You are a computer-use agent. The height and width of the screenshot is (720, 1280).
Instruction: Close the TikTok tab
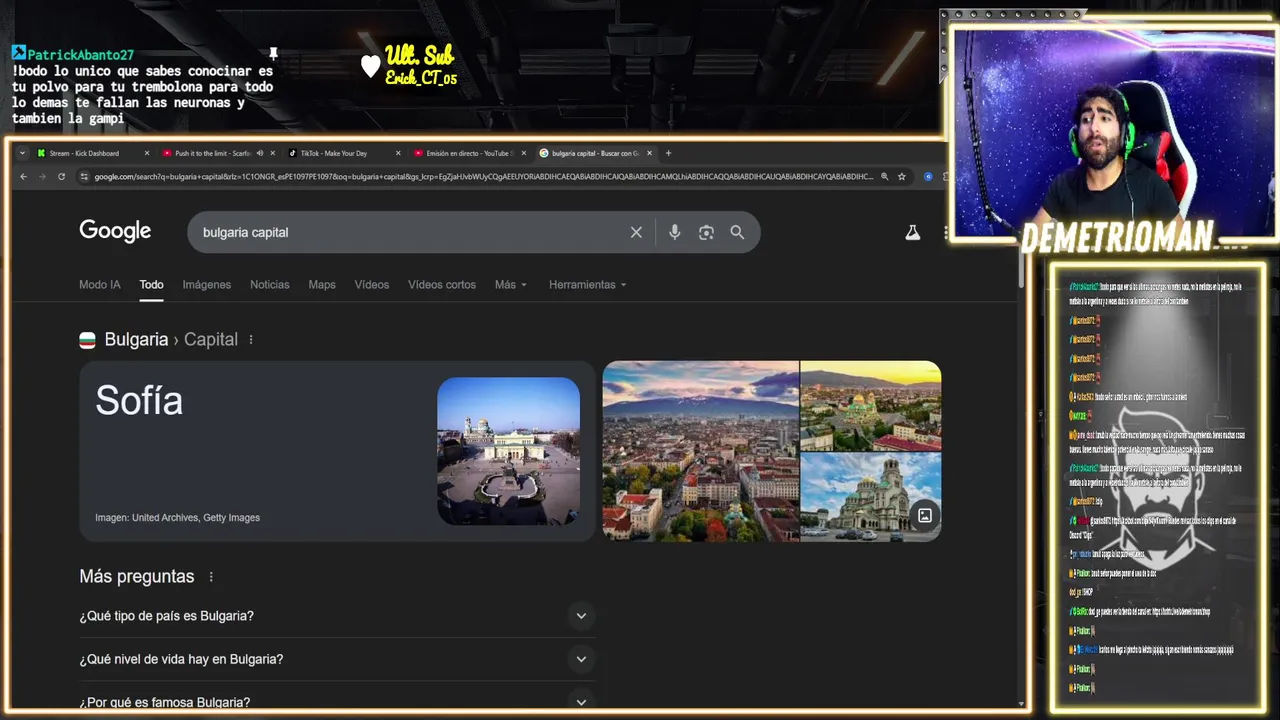tap(398, 153)
